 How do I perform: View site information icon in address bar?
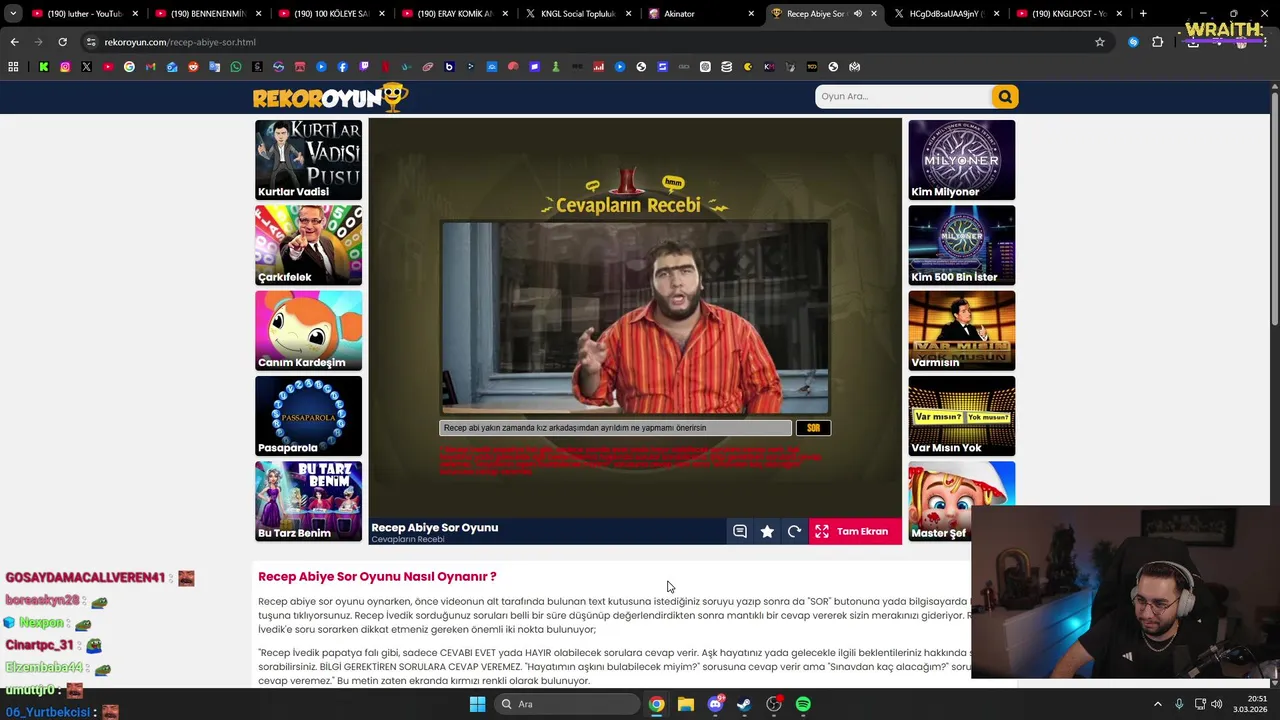(91, 42)
